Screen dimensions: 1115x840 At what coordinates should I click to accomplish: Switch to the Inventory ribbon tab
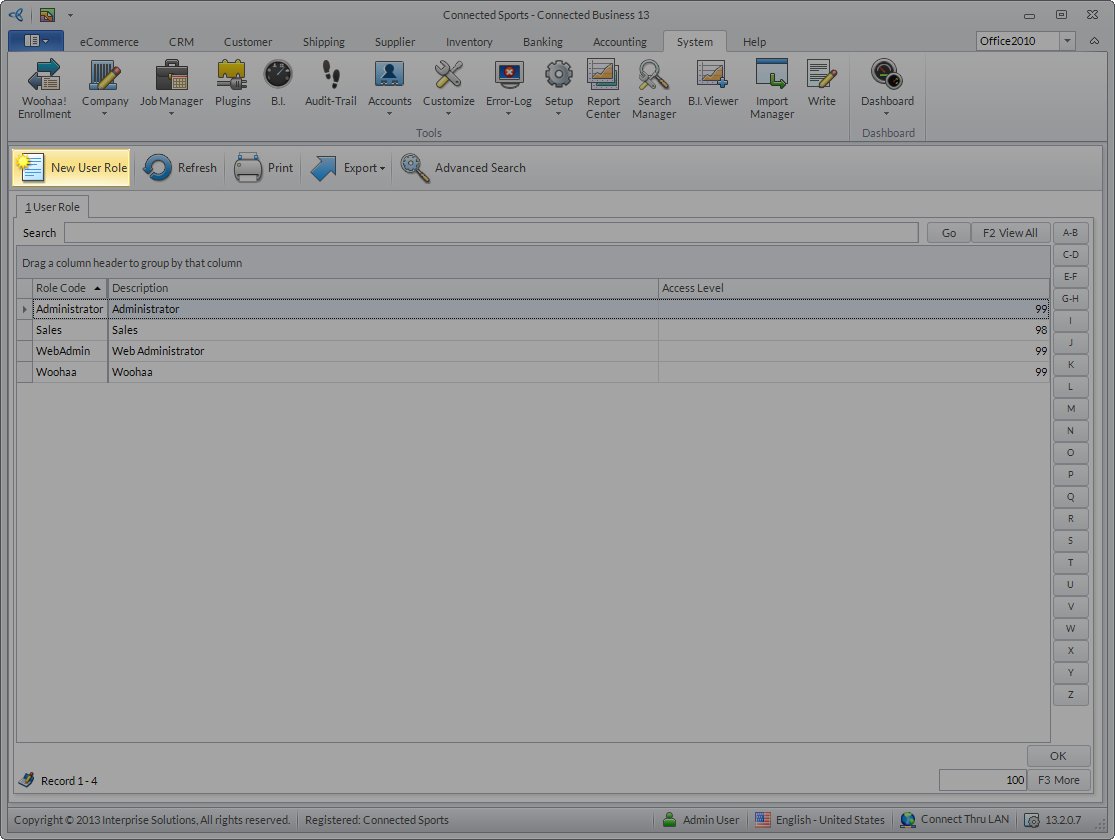[469, 42]
